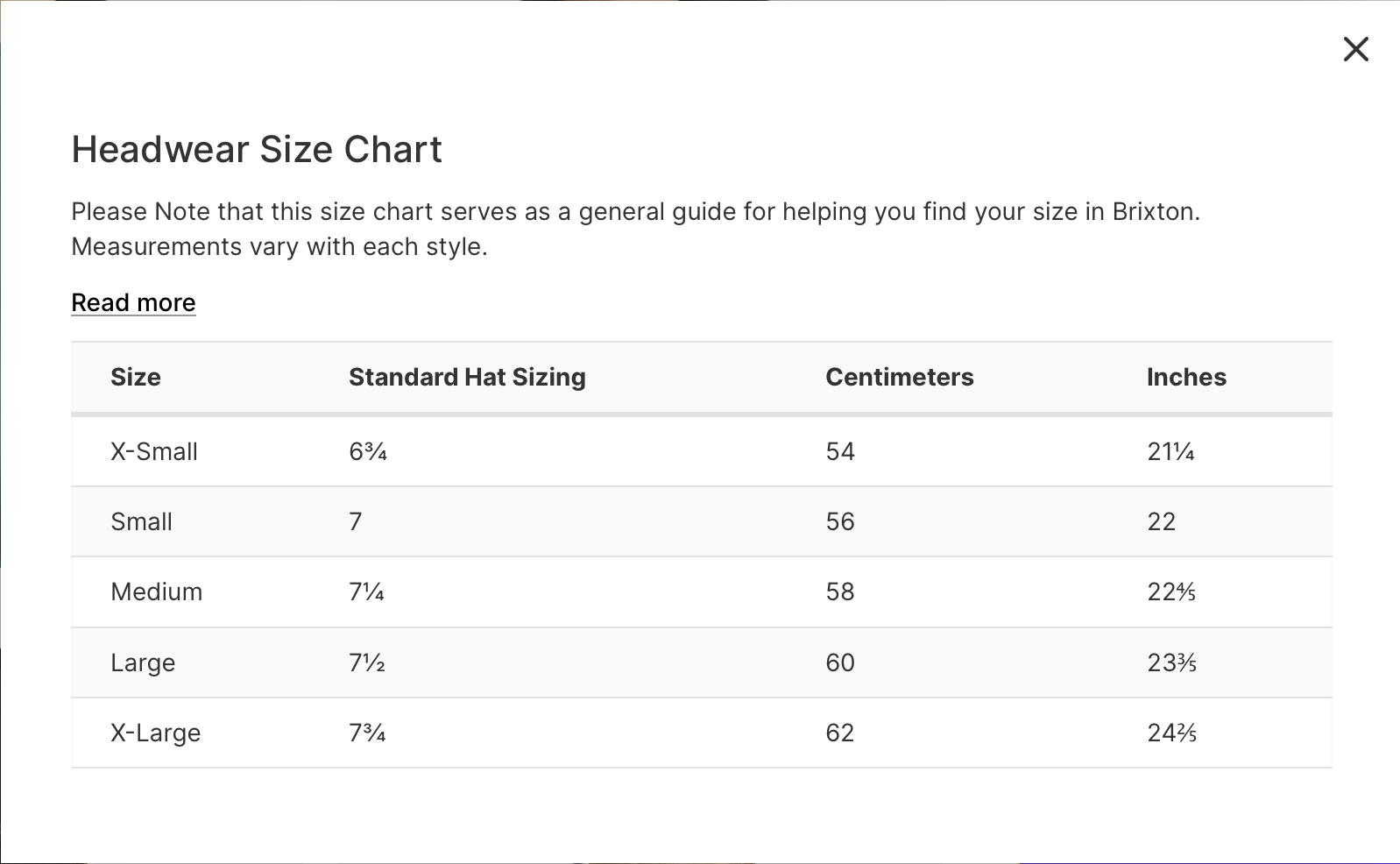Image resolution: width=1400 pixels, height=864 pixels.
Task: Click the Standard Hat Sizing column header
Action: (x=467, y=377)
